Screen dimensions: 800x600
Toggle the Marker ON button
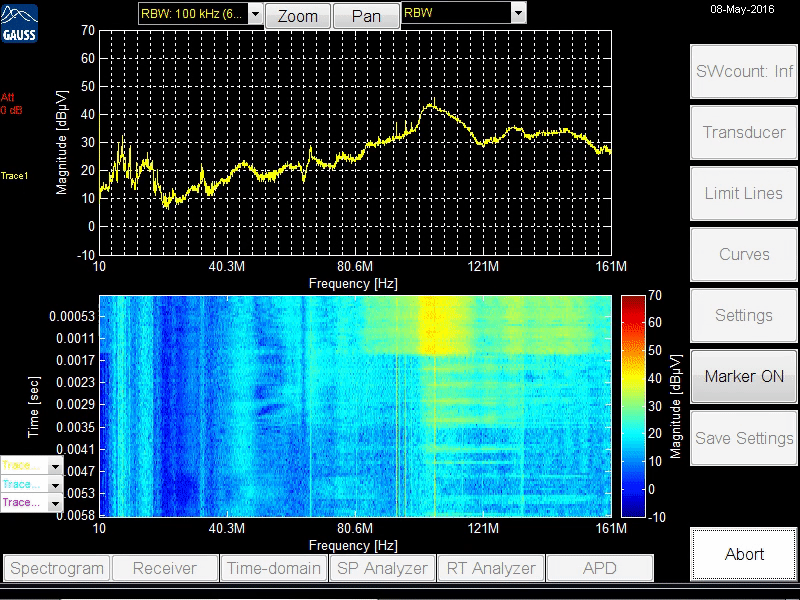pyautogui.click(x=744, y=377)
